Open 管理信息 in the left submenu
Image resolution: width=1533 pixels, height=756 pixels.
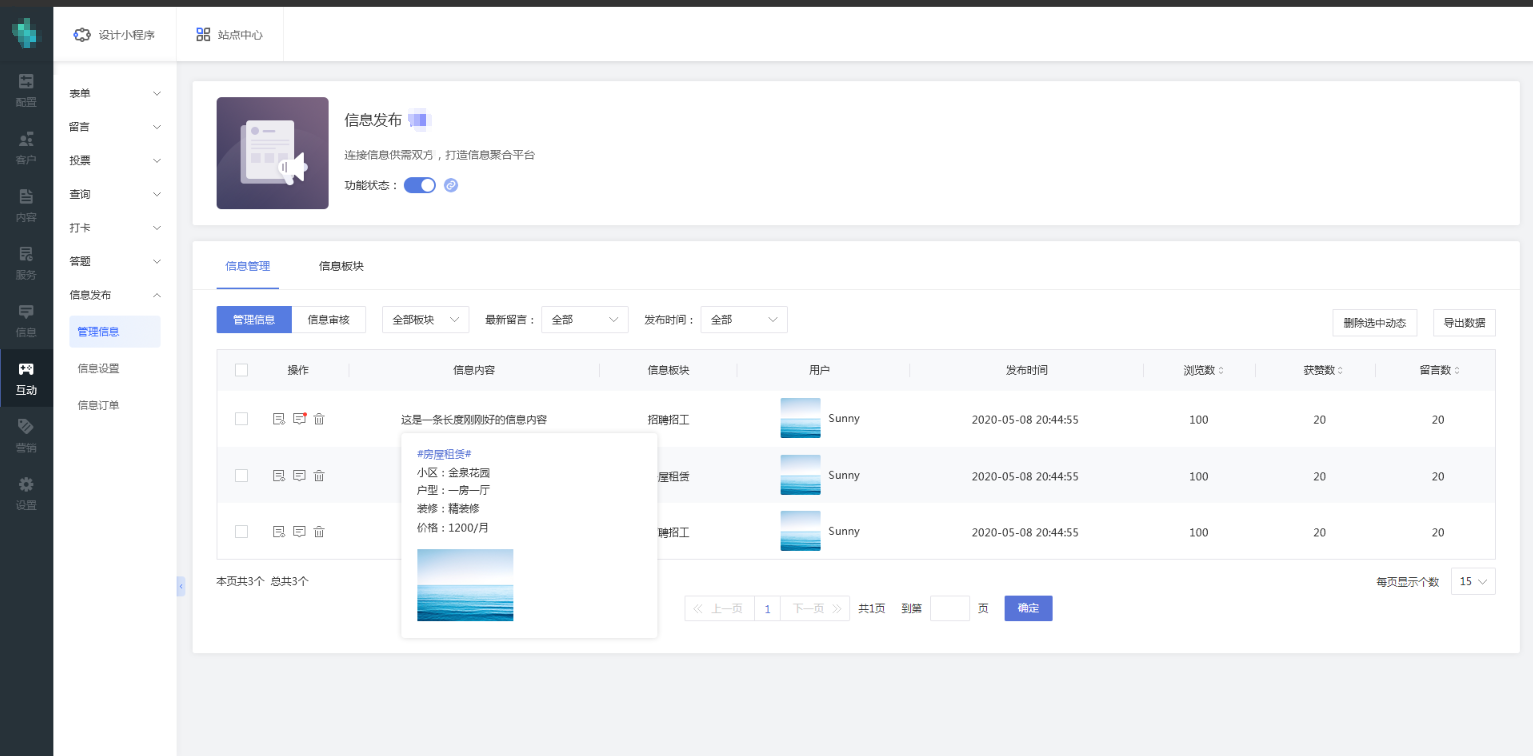pos(115,332)
